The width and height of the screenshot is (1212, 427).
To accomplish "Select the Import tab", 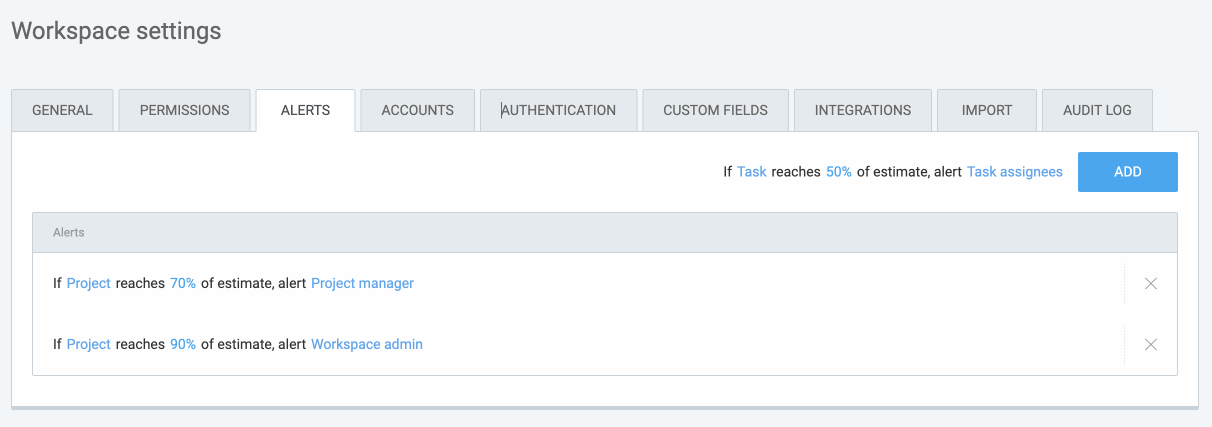I will (x=986, y=110).
